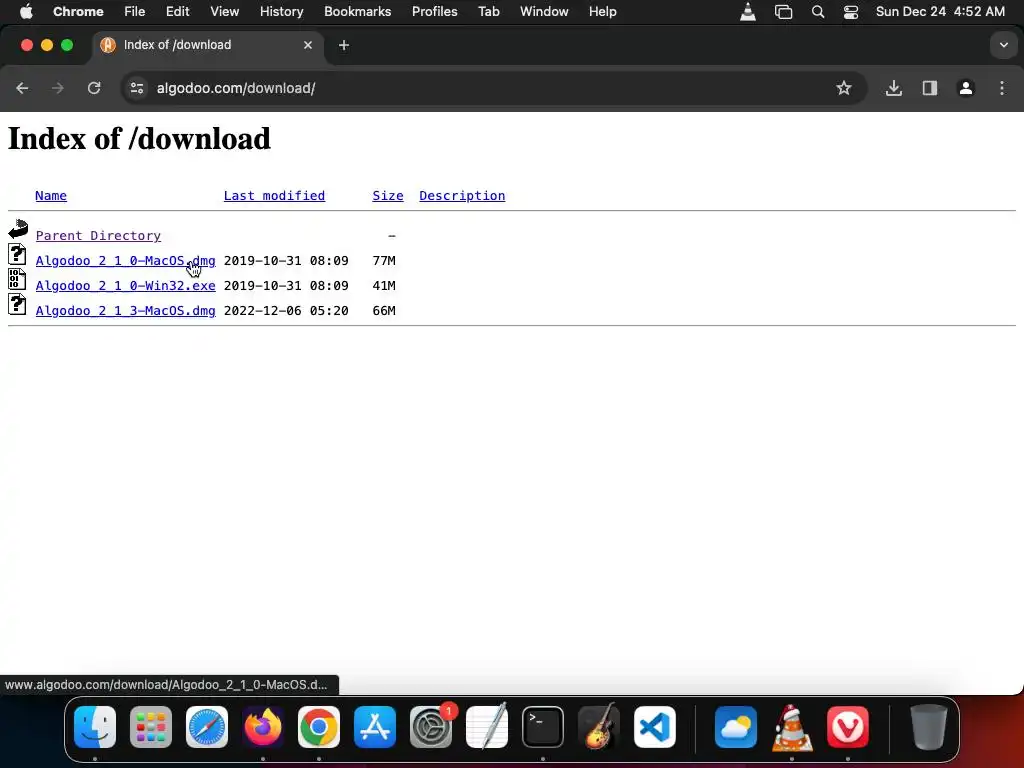Sort listing by Name

tap(51, 196)
